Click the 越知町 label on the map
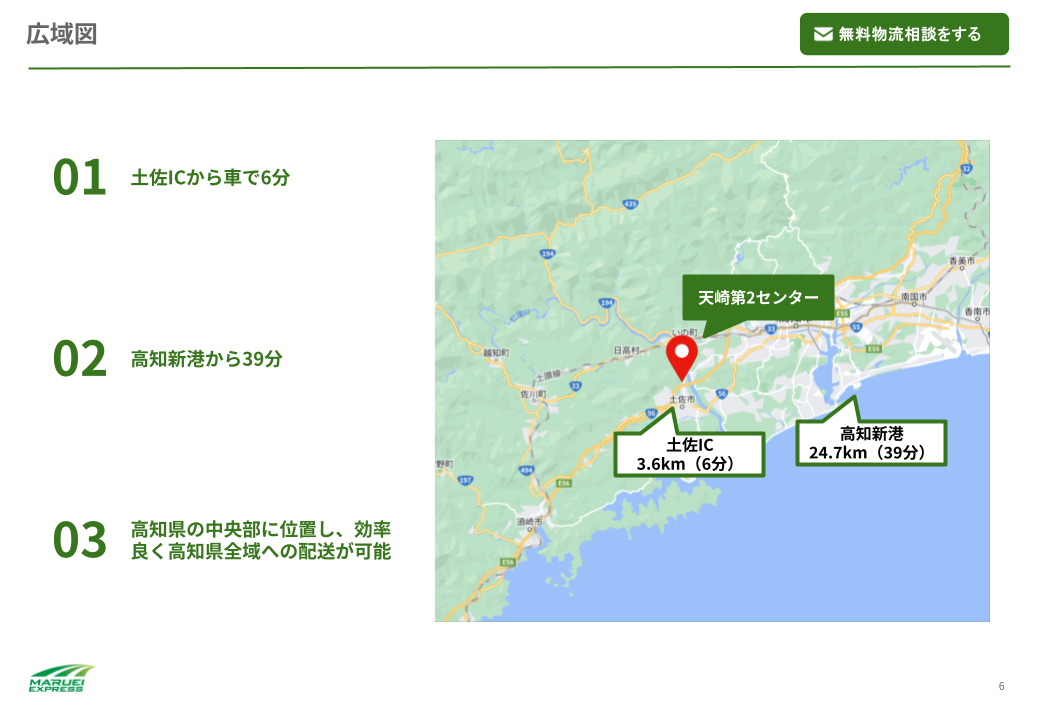 496,353
